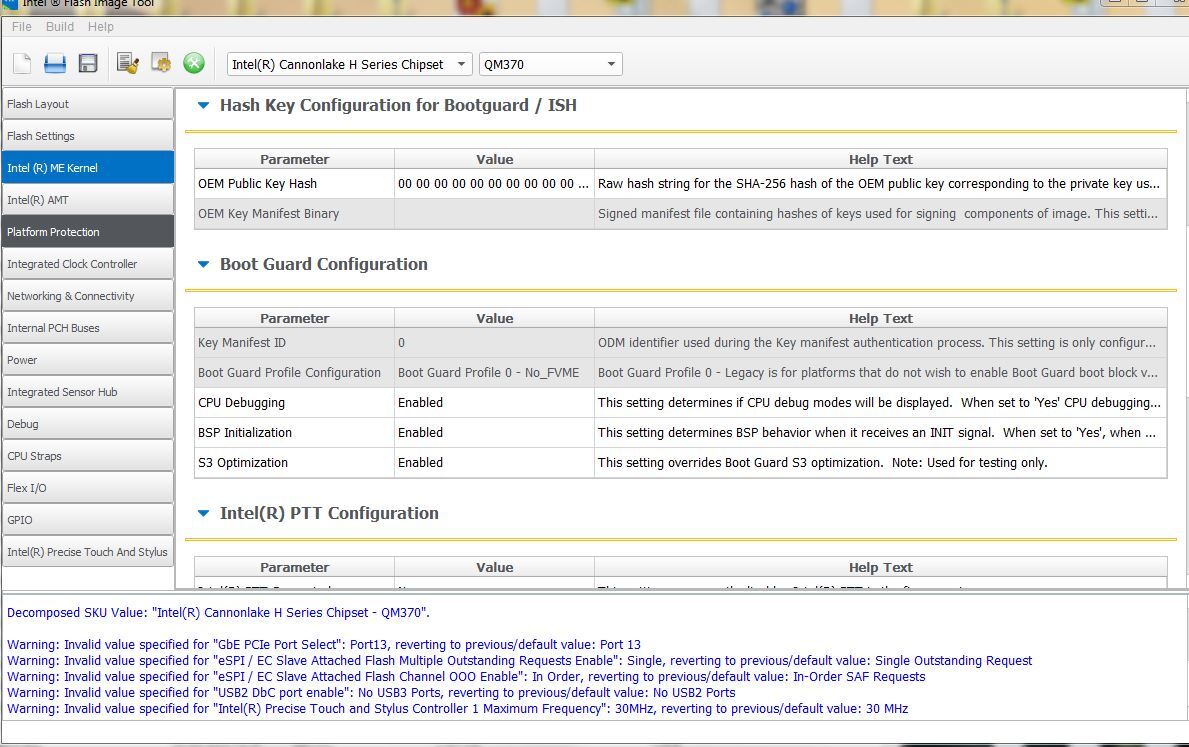This screenshot has height=747, width=1189.
Task: Click the green Build image icon
Action: point(194,63)
